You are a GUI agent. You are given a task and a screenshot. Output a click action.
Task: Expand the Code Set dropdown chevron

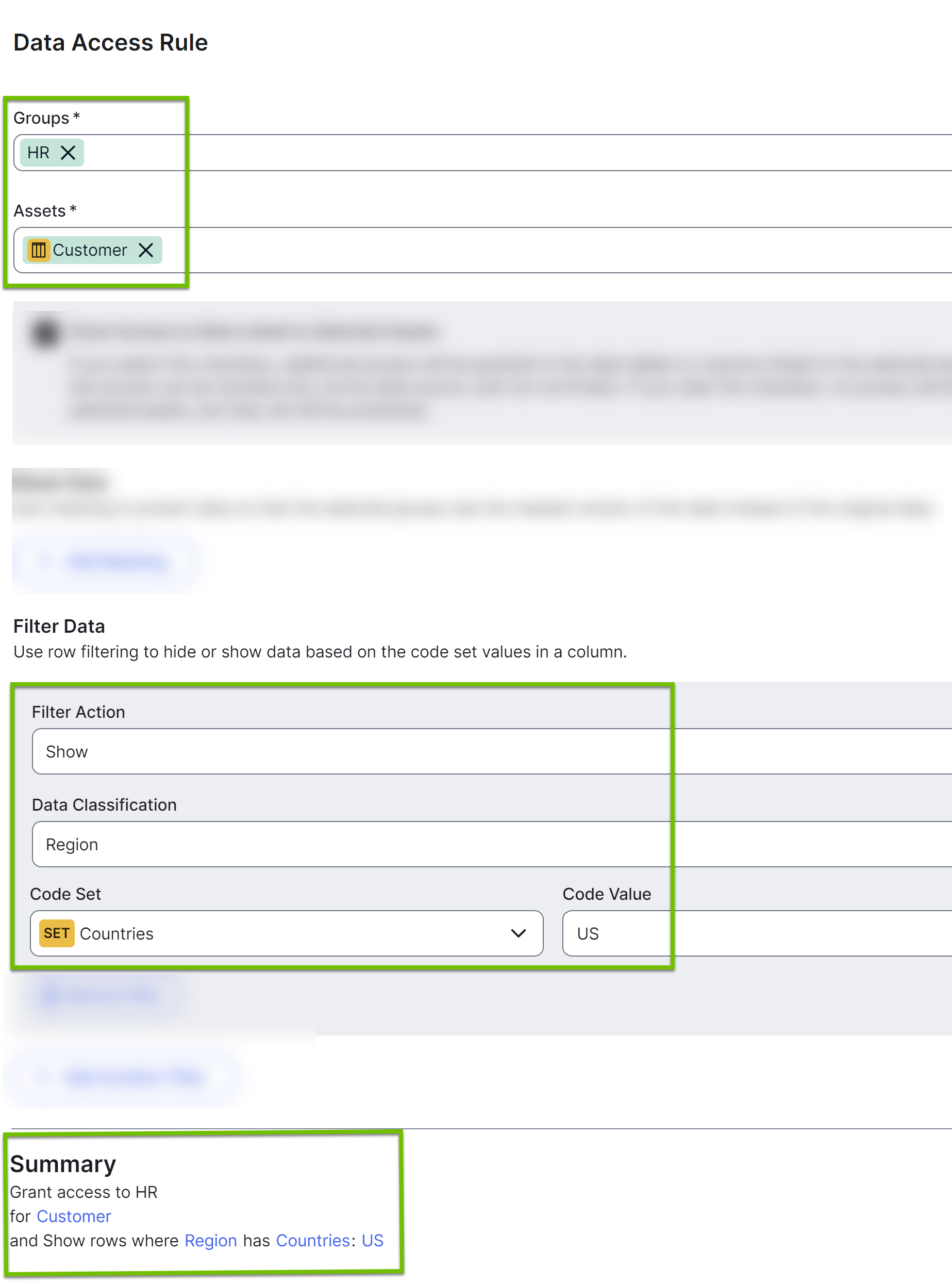click(518, 933)
